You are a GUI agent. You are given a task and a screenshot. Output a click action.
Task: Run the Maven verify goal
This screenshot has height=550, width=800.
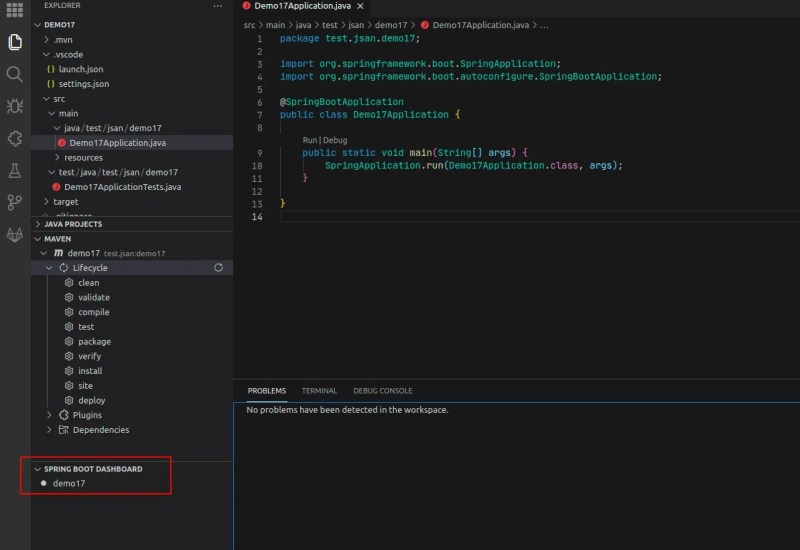point(89,357)
